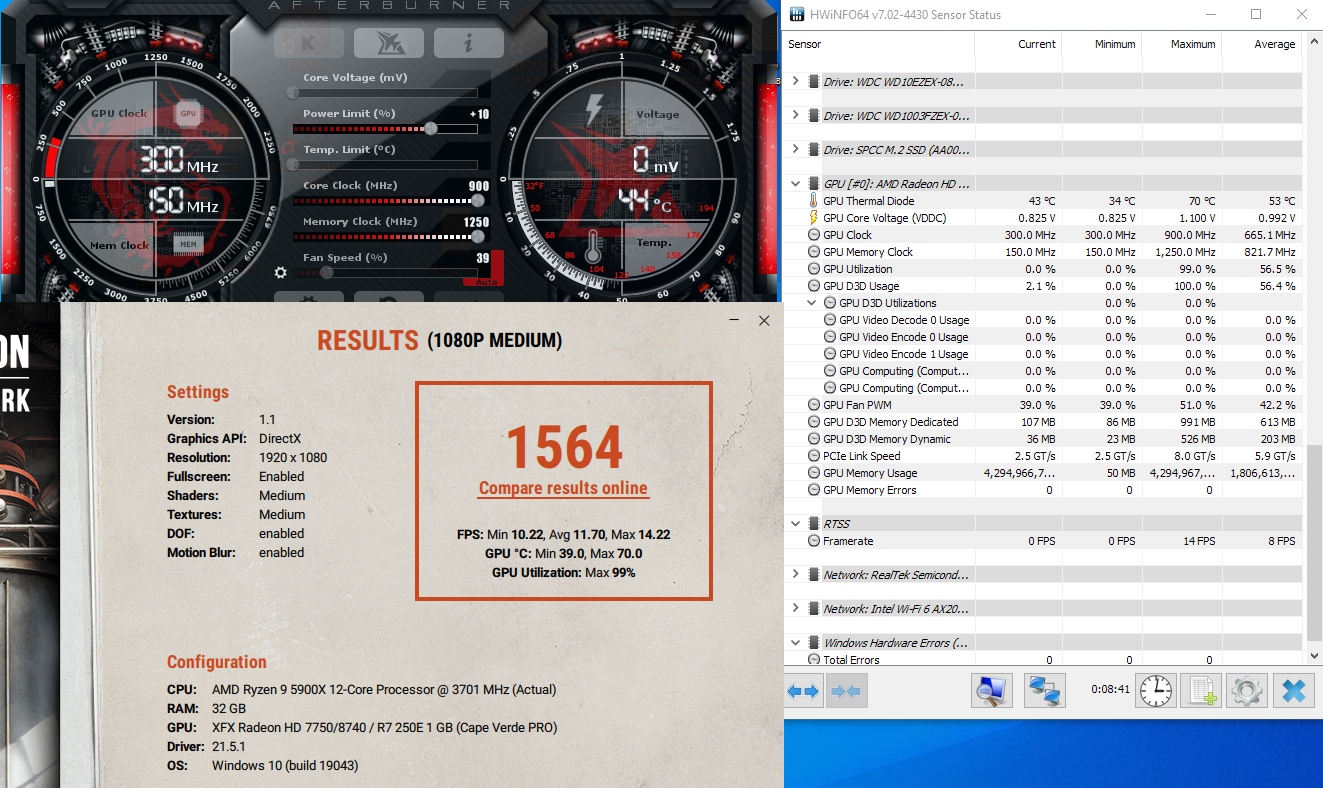1323x788 pixels.
Task: Click the Sensor column header
Action: pyautogui.click(x=879, y=44)
